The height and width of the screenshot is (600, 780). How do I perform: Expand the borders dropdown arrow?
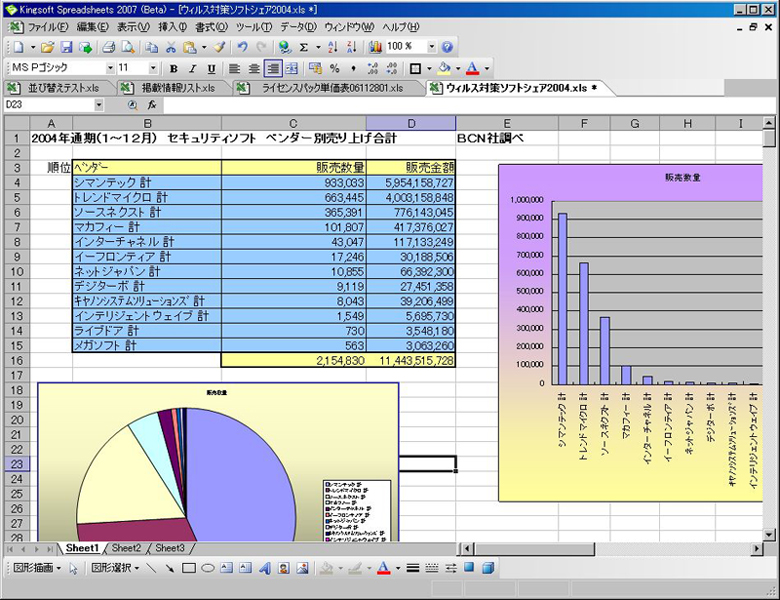click(429, 69)
